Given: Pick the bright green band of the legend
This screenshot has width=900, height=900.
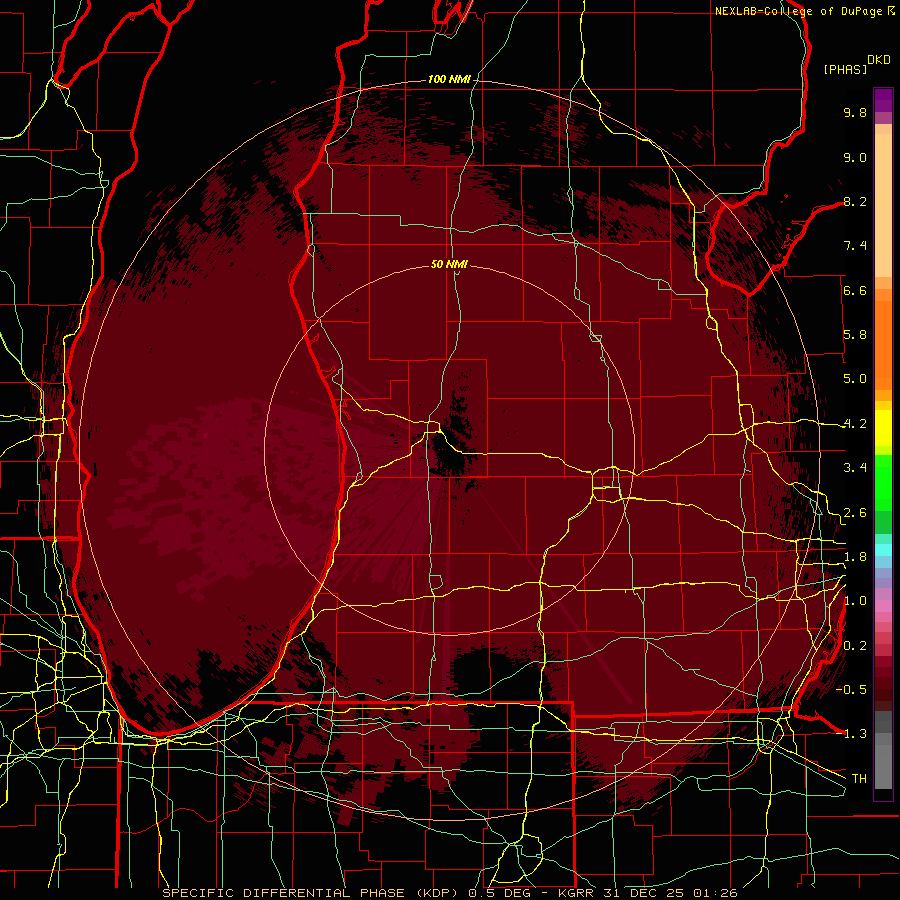Looking at the screenshot, I should (883, 483).
